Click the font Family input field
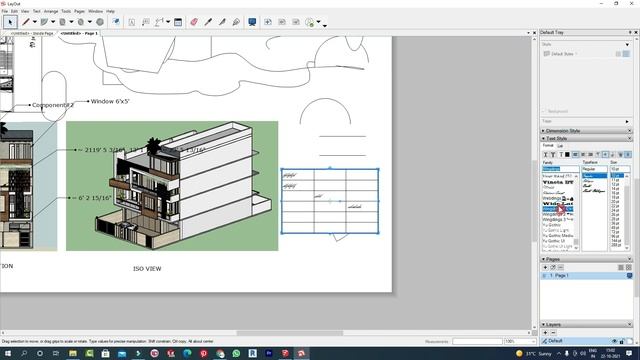The image size is (640, 360). click(560, 169)
